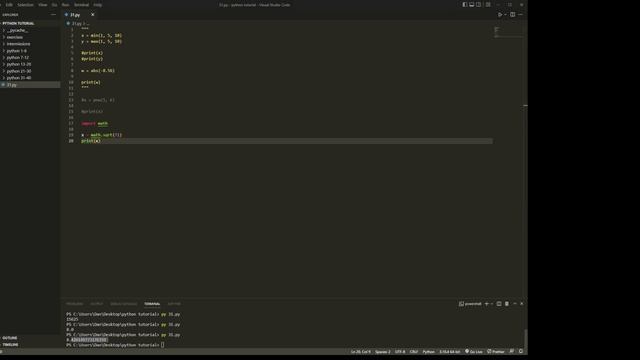Viewport: 640px width, 360px height.
Task: Switch to the Output panel tab
Action: 97,304
